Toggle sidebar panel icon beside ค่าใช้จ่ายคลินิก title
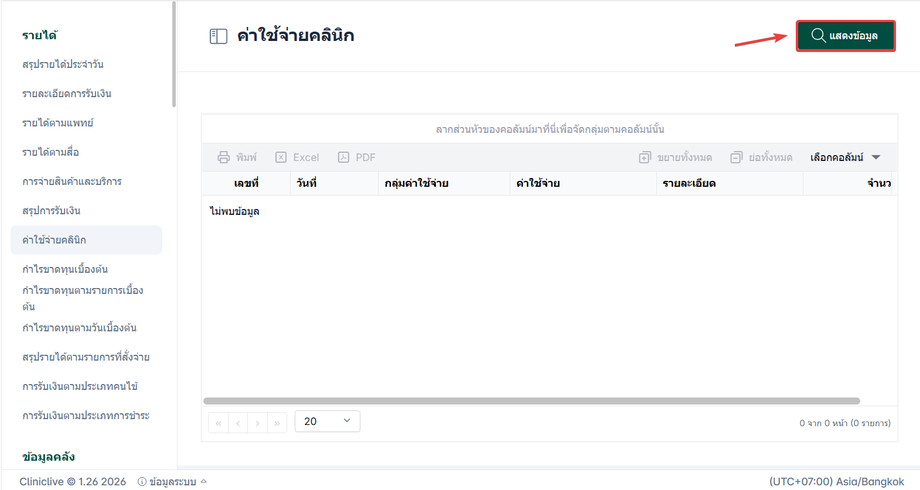Image resolution: width=920 pixels, height=490 pixels. pyautogui.click(x=218, y=36)
